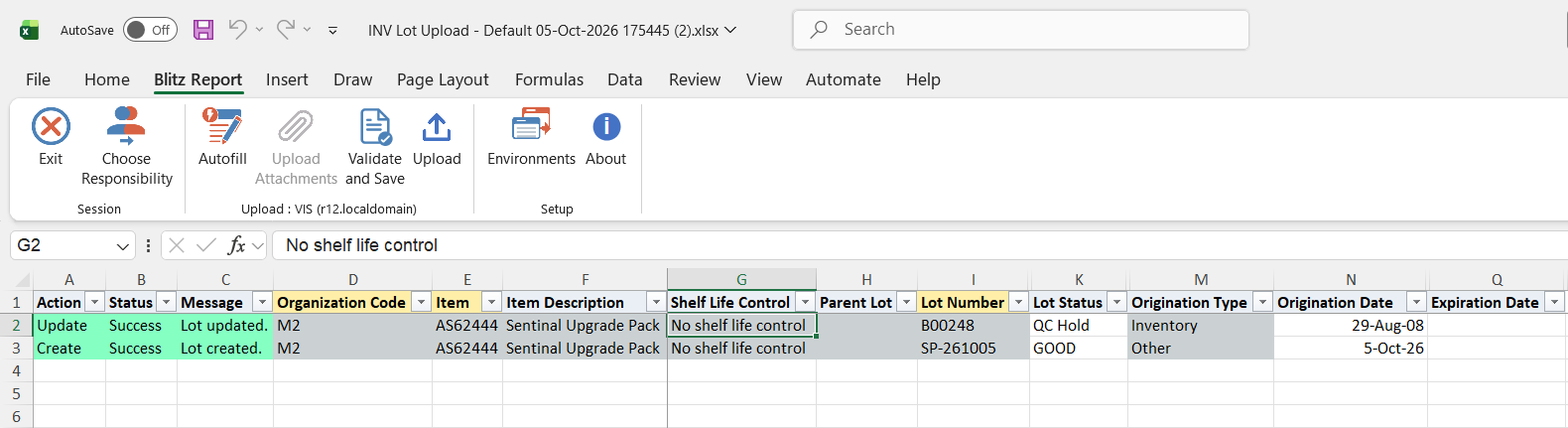Open the Origination Date filter dropdown
The height and width of the screenshot is (428, 1568).
coord(1416,302)
